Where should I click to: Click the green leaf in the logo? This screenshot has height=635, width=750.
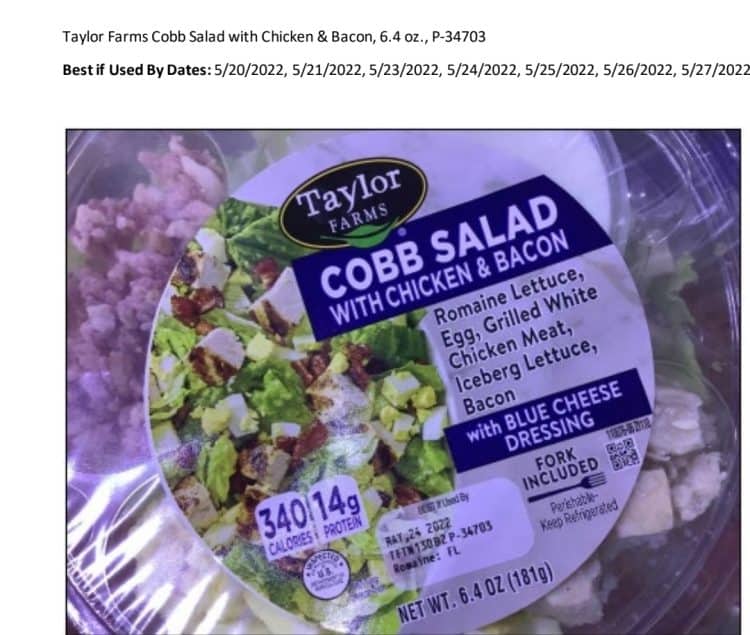pos(364,233)
